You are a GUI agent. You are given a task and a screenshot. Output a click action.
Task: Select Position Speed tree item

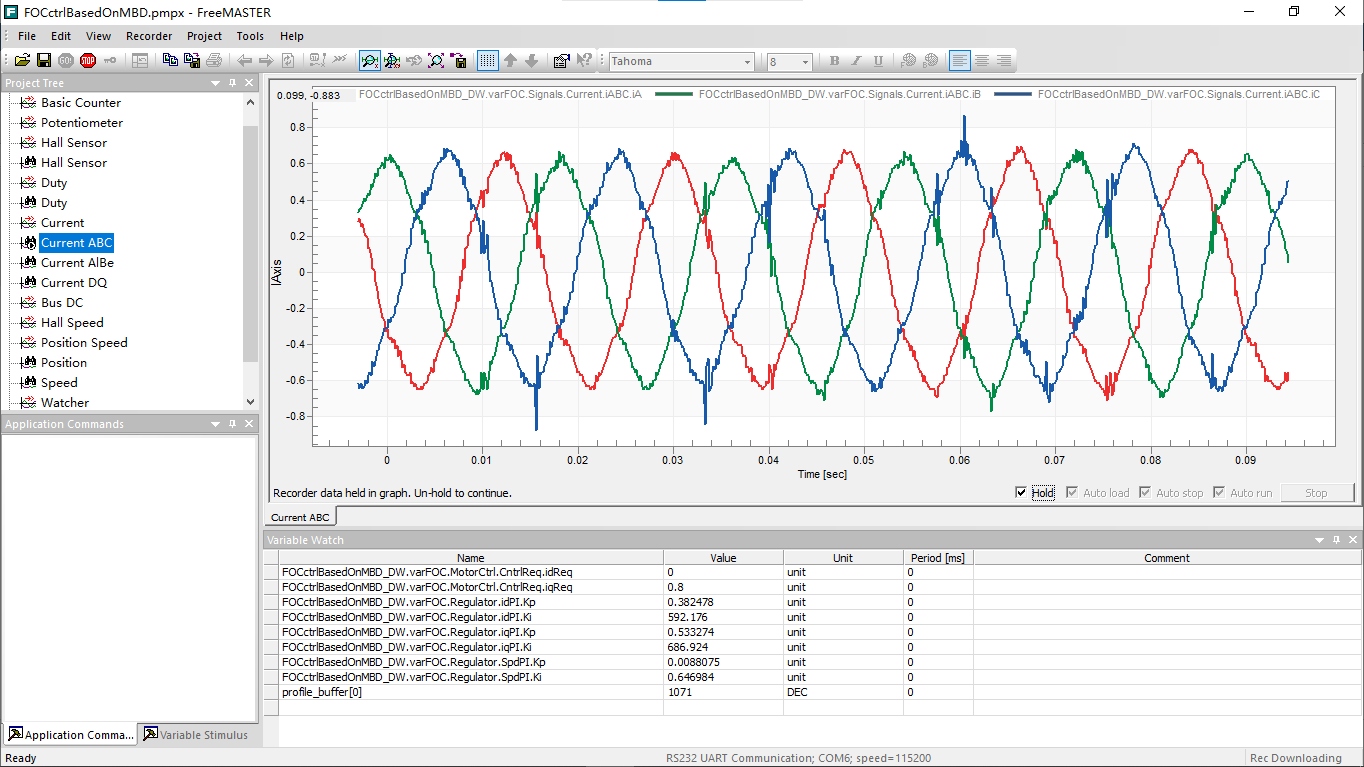[x=84, y=343]
